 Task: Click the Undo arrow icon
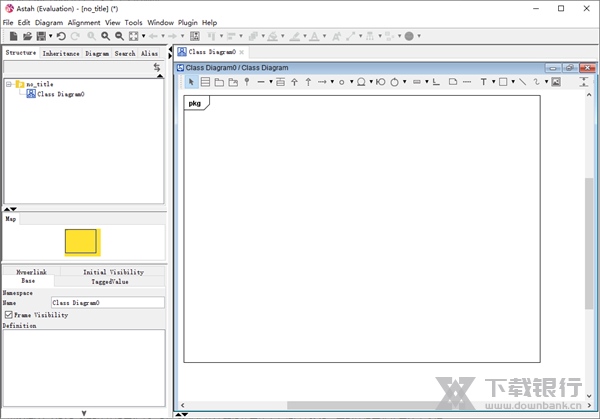[61, 36]
